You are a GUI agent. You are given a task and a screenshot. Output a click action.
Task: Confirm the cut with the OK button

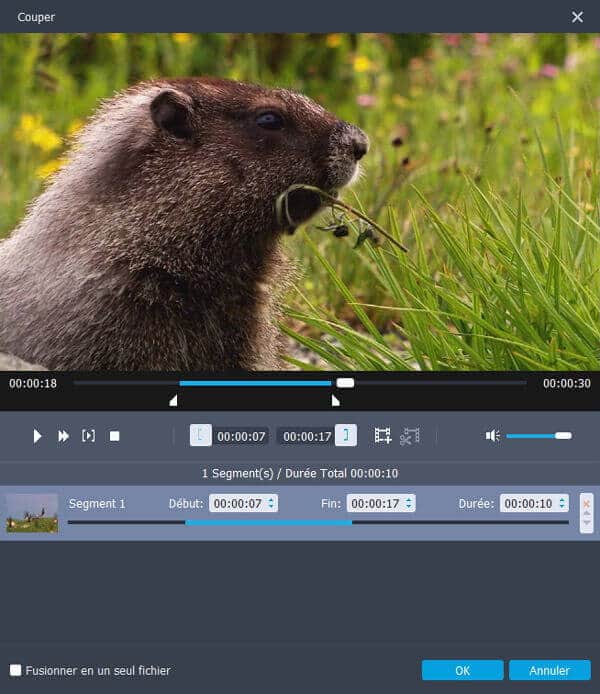click(x=462, y=670)
